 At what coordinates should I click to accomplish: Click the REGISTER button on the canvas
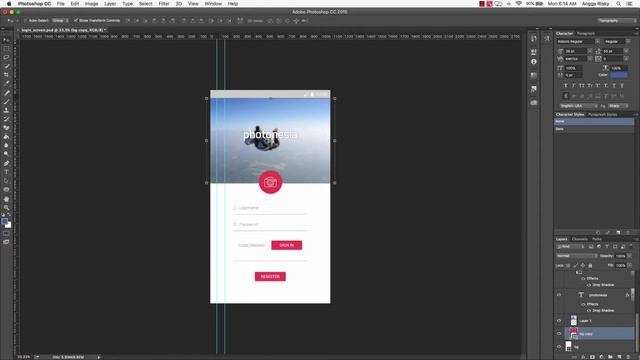coord(270,277)
